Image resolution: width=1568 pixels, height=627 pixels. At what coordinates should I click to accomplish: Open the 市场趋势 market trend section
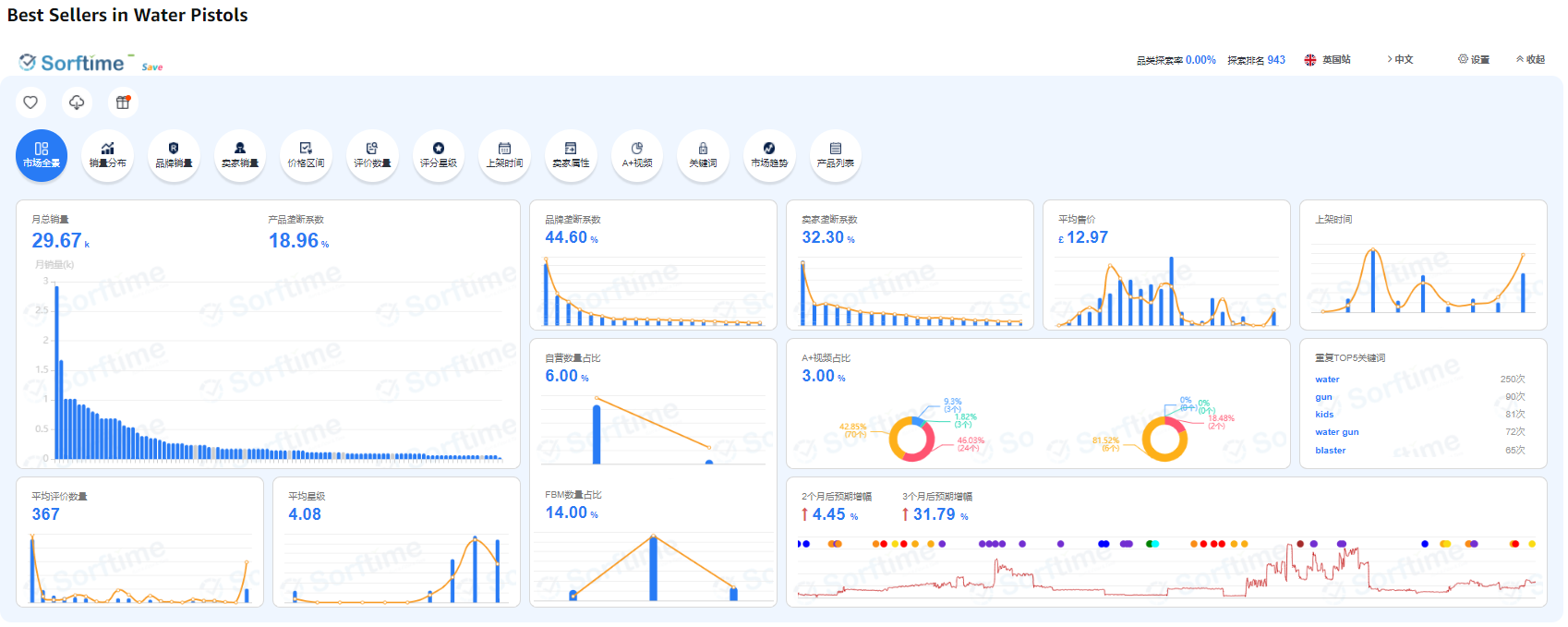pyautogui.click(x=769, y=155)
